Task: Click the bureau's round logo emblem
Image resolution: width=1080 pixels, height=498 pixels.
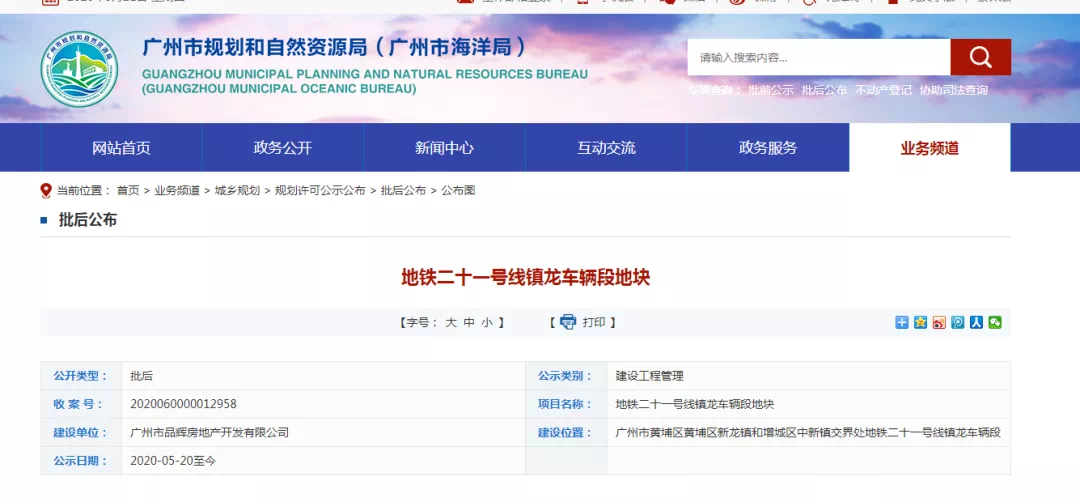Action: point(79,70)
